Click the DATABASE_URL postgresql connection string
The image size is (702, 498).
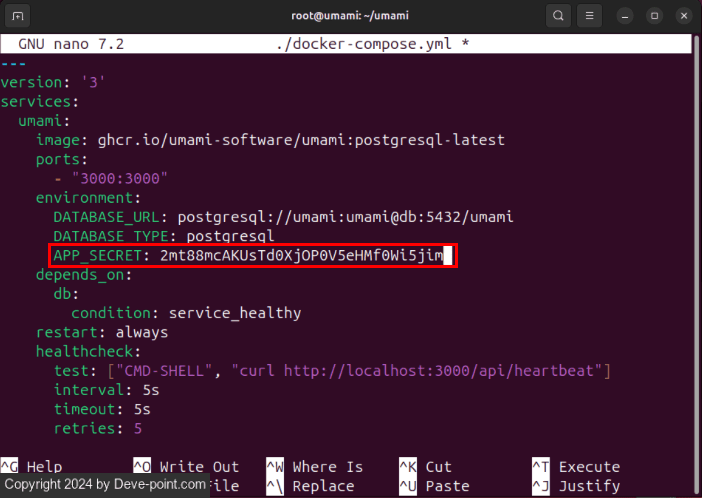click(346, 216)
